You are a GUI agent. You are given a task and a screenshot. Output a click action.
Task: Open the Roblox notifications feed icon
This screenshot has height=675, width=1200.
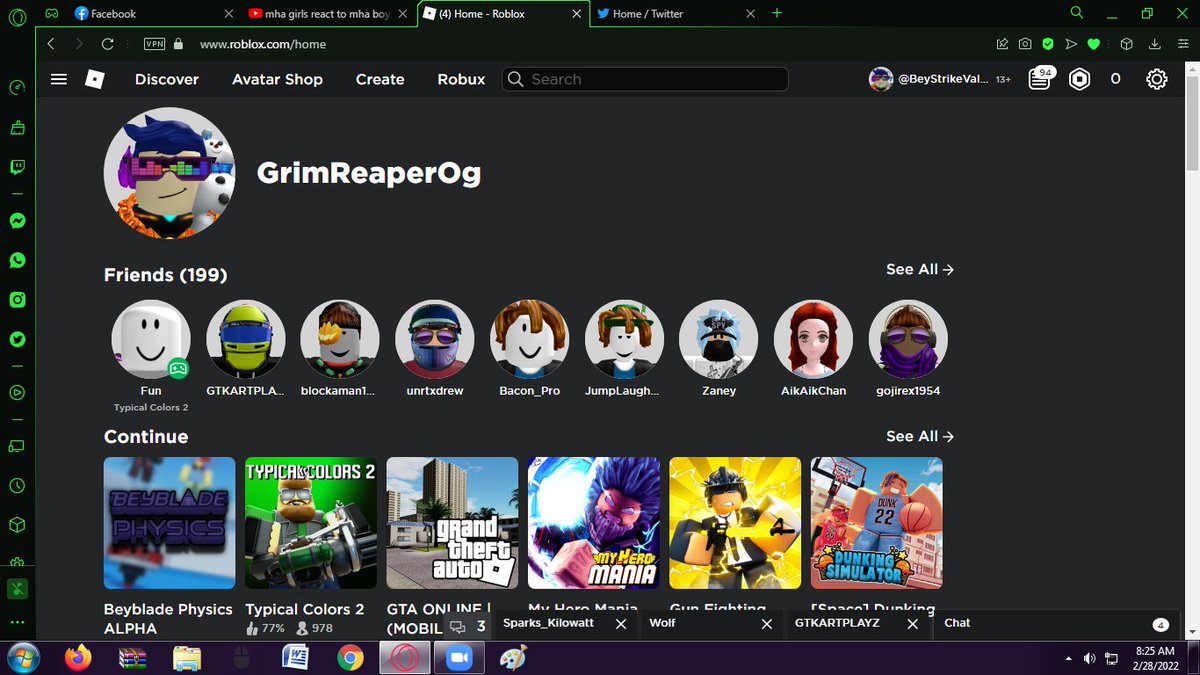pyautogui.click(x=1040, y=79)
